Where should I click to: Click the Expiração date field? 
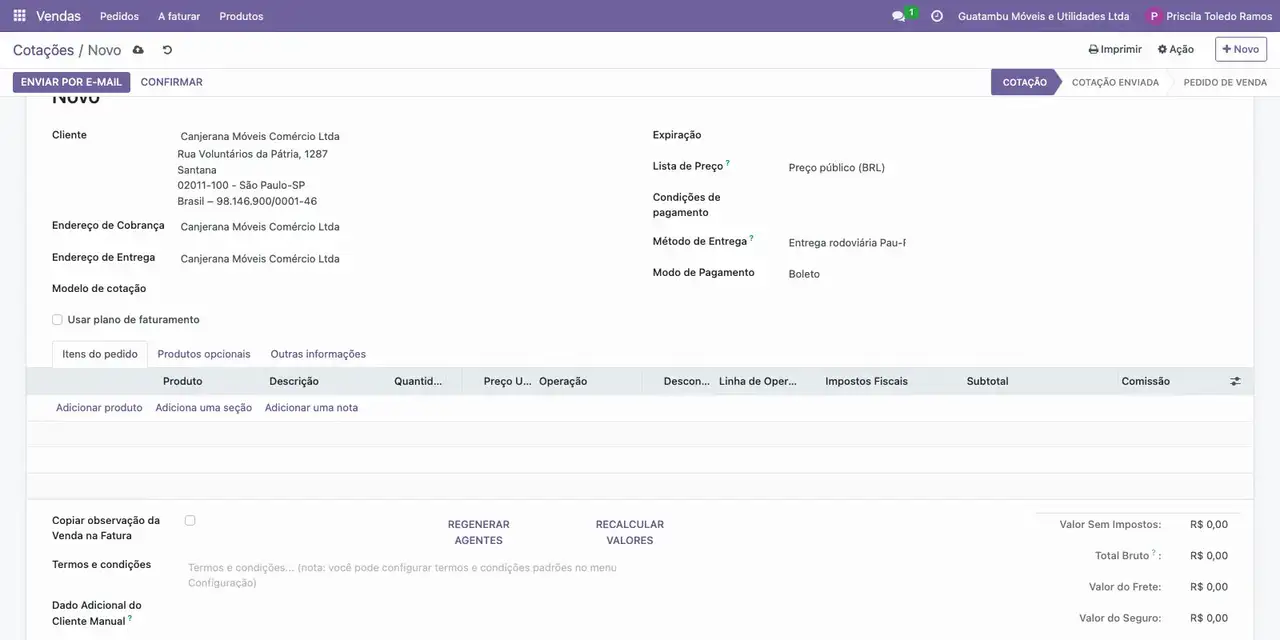pyautogui.click(x=1005, y=136)
